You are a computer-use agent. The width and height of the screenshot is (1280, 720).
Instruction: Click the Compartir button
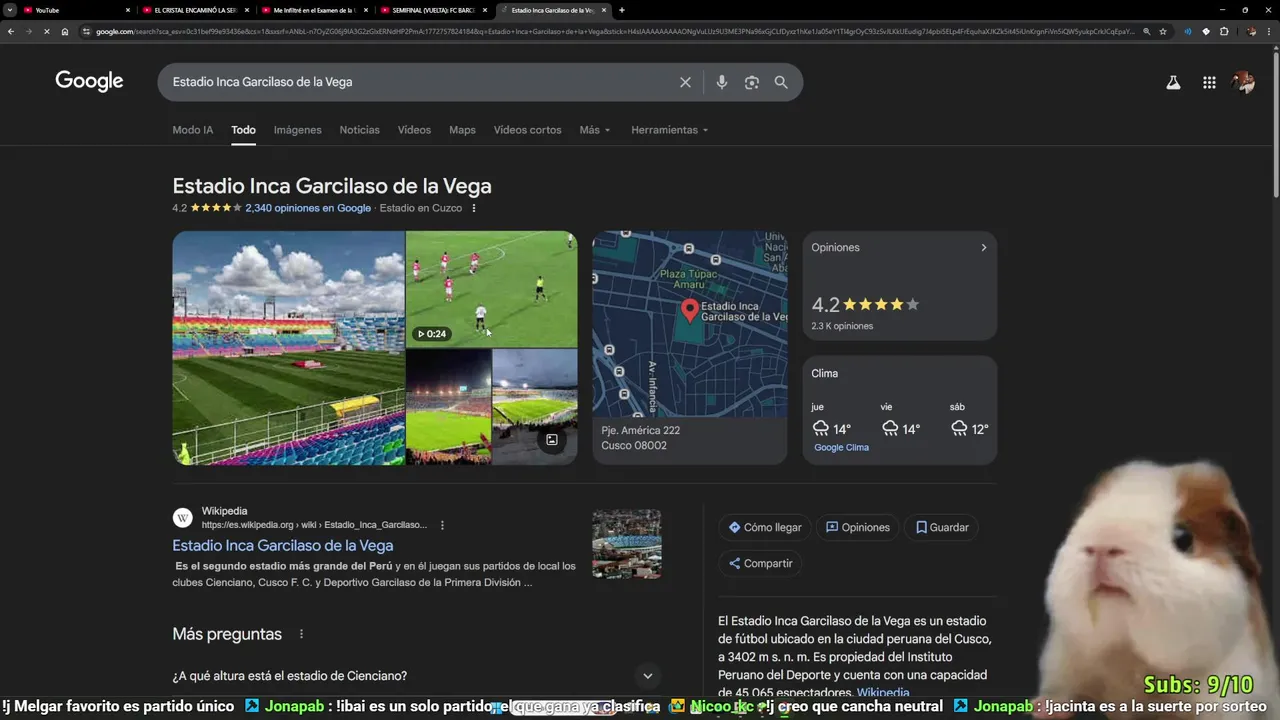(760, 563)
